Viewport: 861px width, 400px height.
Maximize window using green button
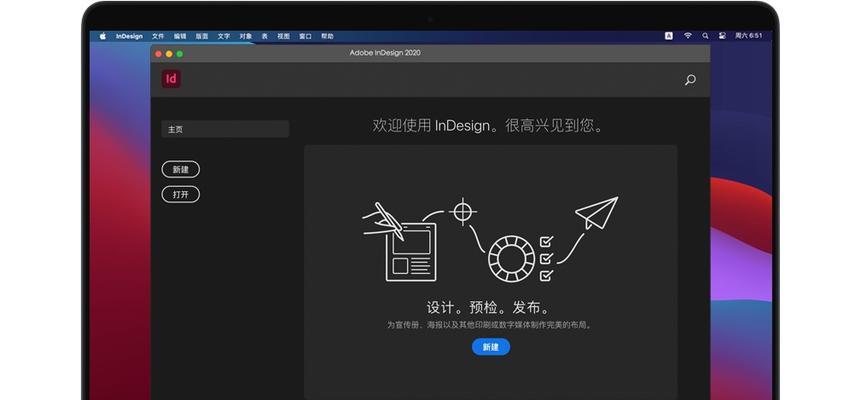tap(180, 54)
